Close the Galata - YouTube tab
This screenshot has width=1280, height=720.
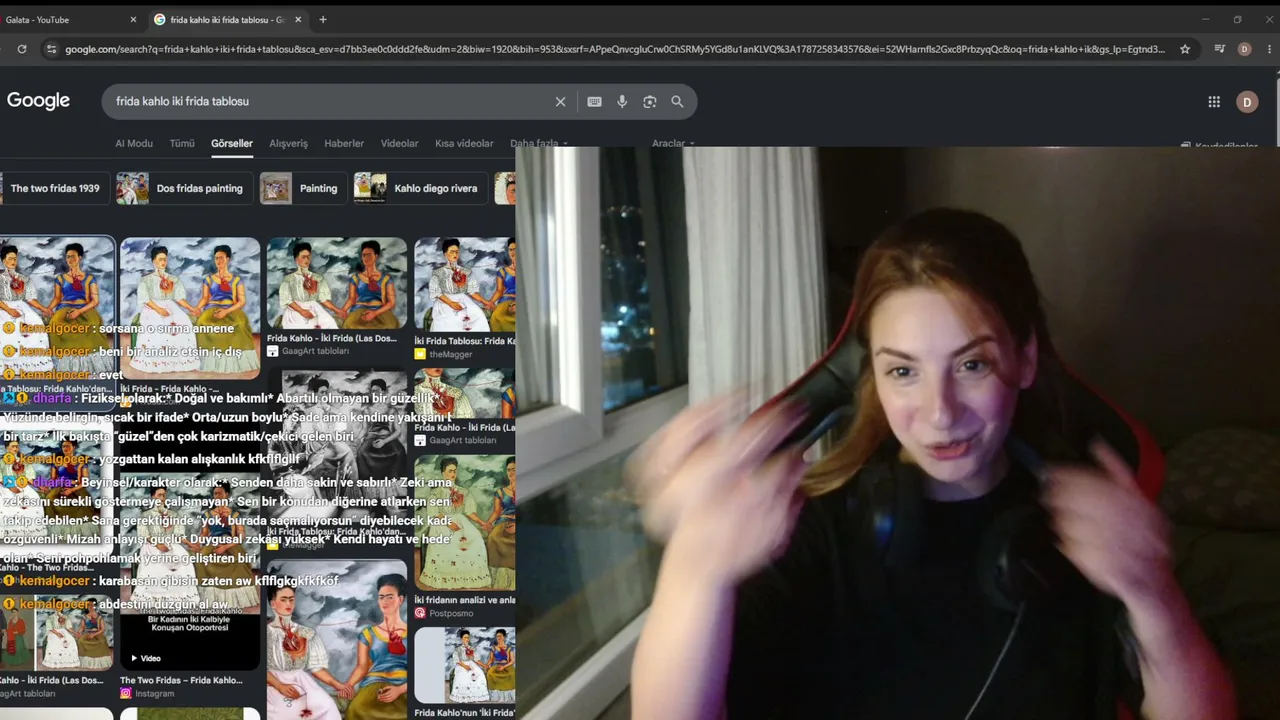click(x=133, y=20)
